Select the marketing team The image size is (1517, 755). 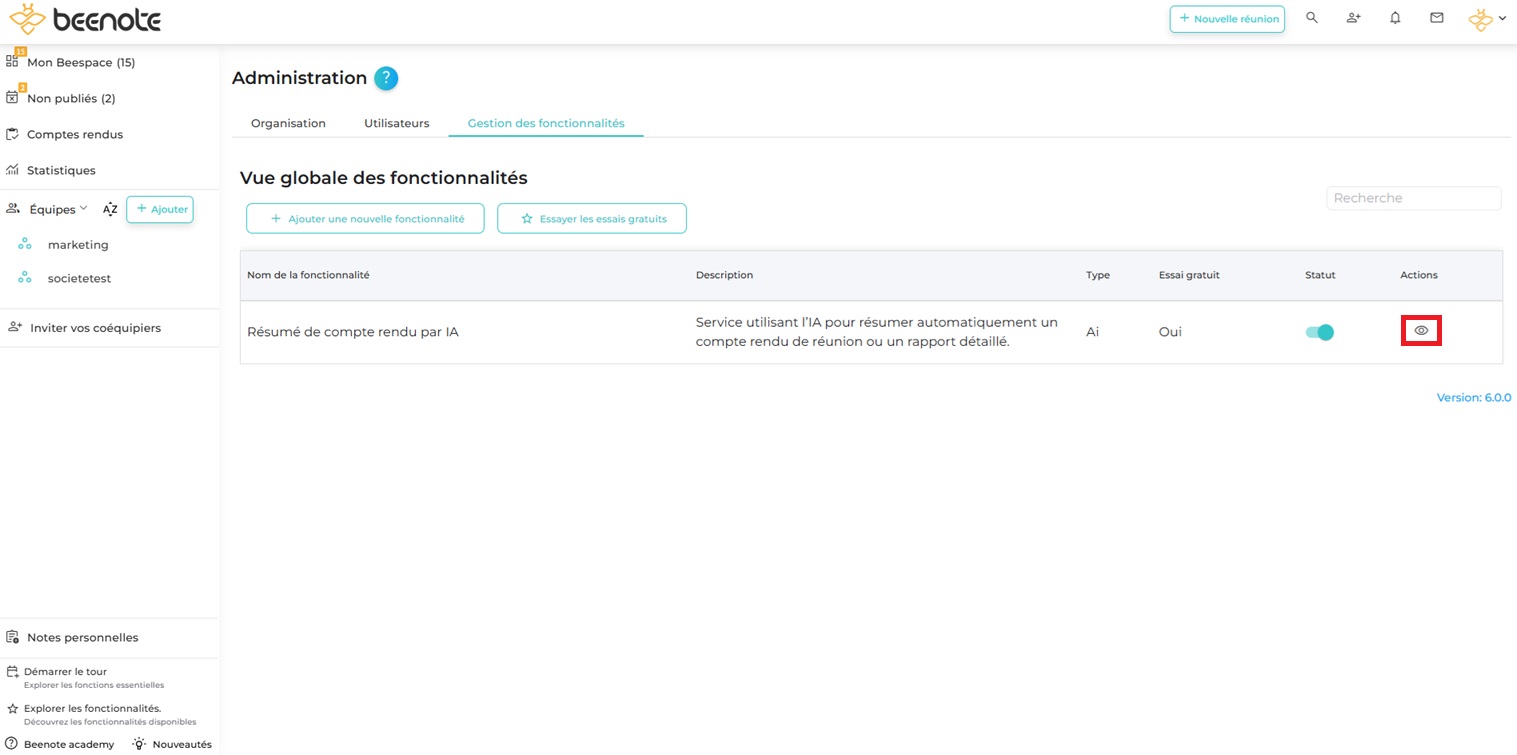click(78, 245)
